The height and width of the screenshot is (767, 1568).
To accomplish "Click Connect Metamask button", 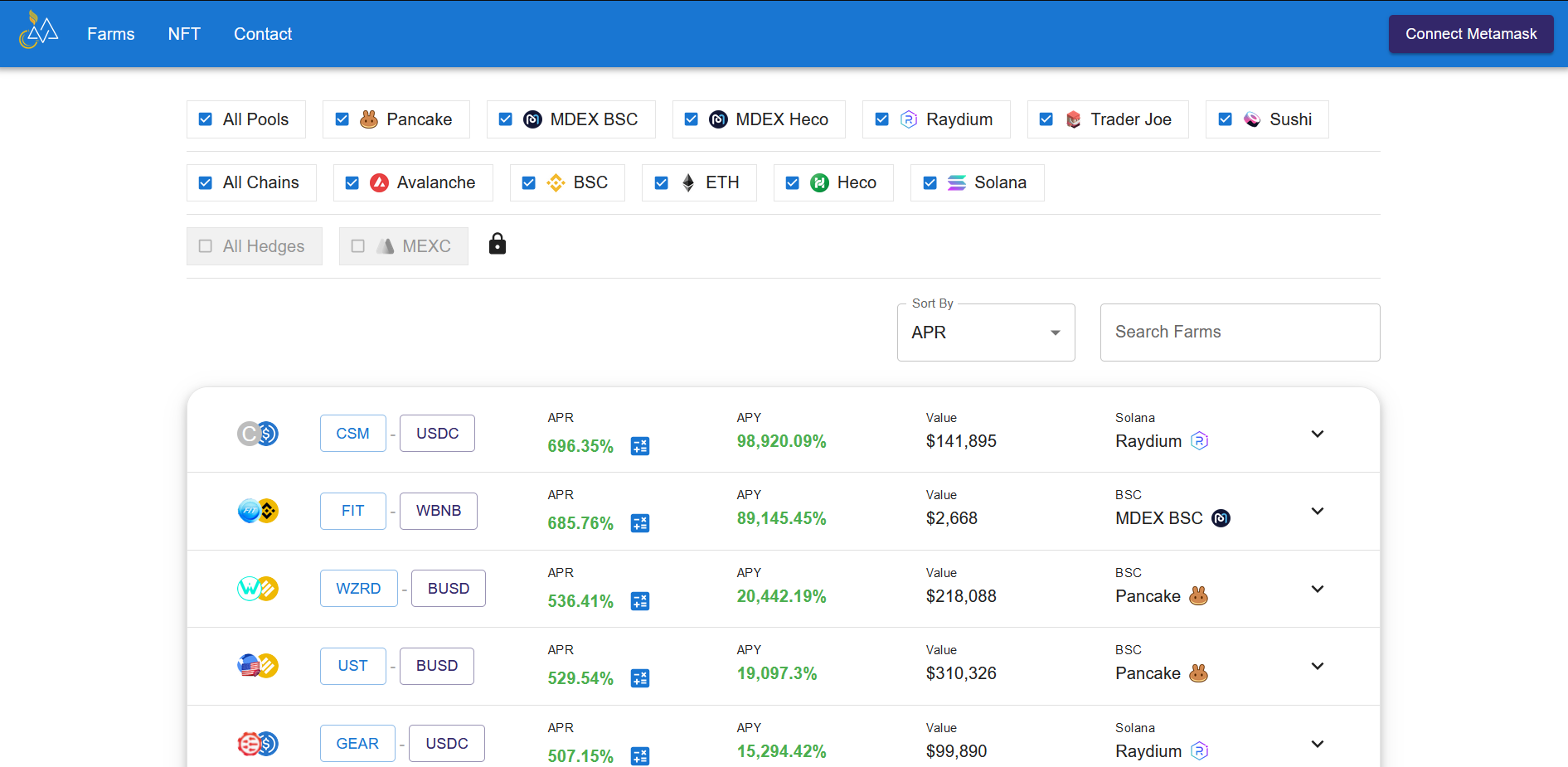I will pos(1471,34).
